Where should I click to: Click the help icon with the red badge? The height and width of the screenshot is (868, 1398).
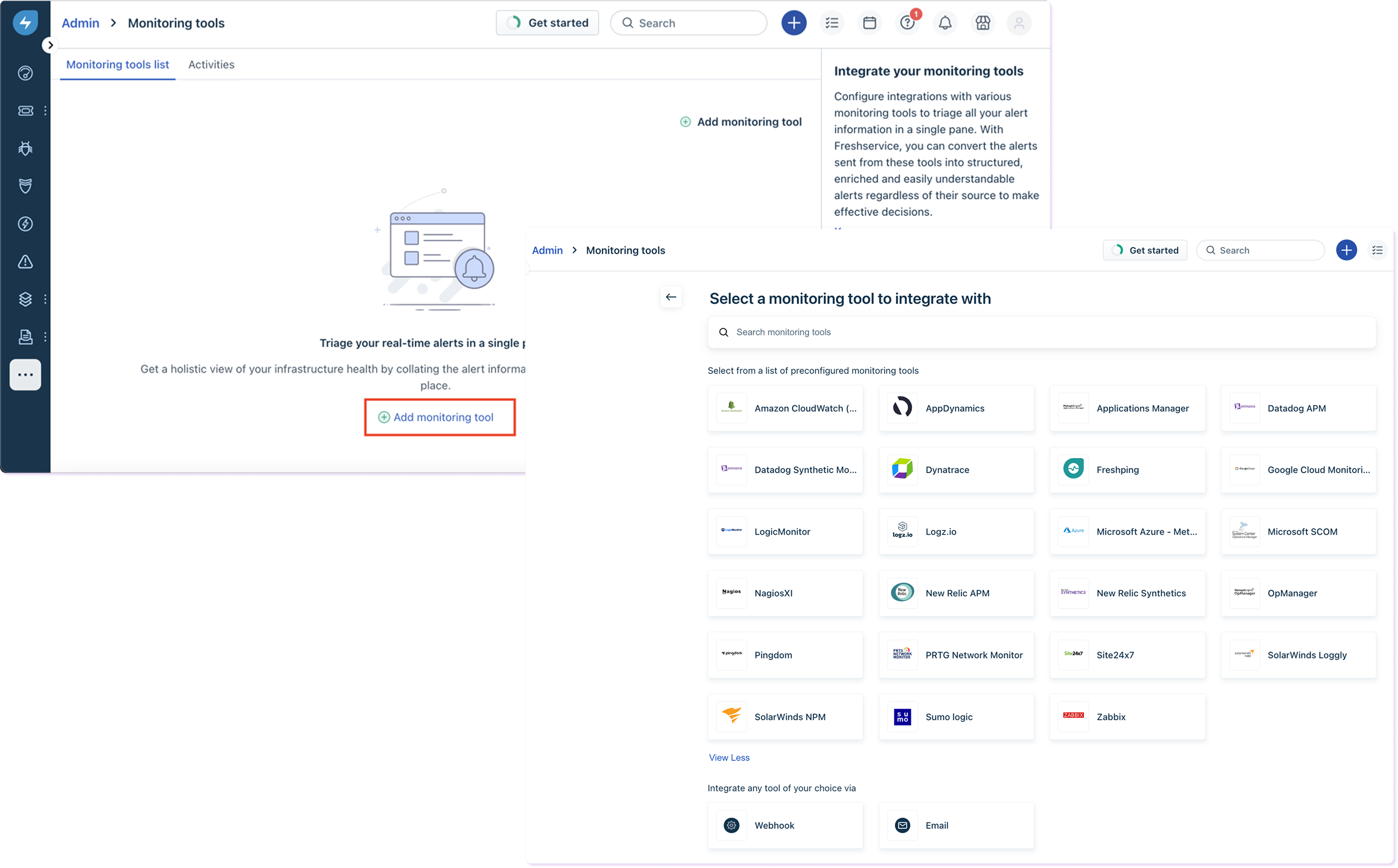pyautogui.click(x=907, y=23)
